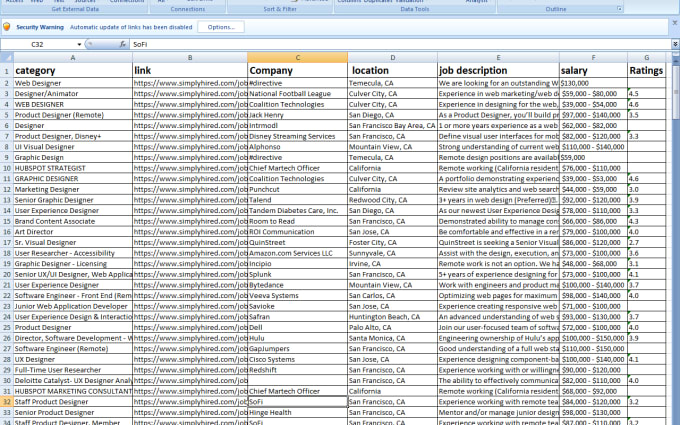The height and width of the screenshot is (425, 680).
Task: Click the Options... security button
Action: (x=221, y=27)
